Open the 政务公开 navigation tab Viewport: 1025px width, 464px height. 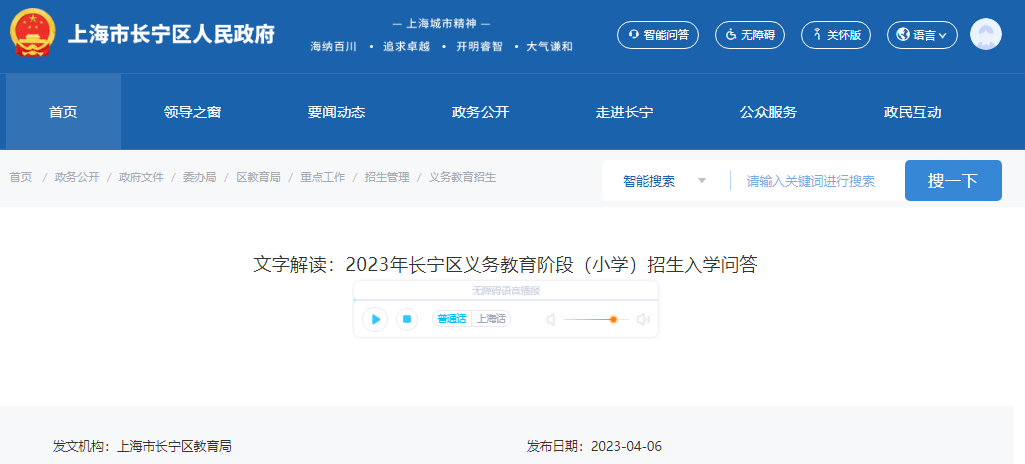480,112
